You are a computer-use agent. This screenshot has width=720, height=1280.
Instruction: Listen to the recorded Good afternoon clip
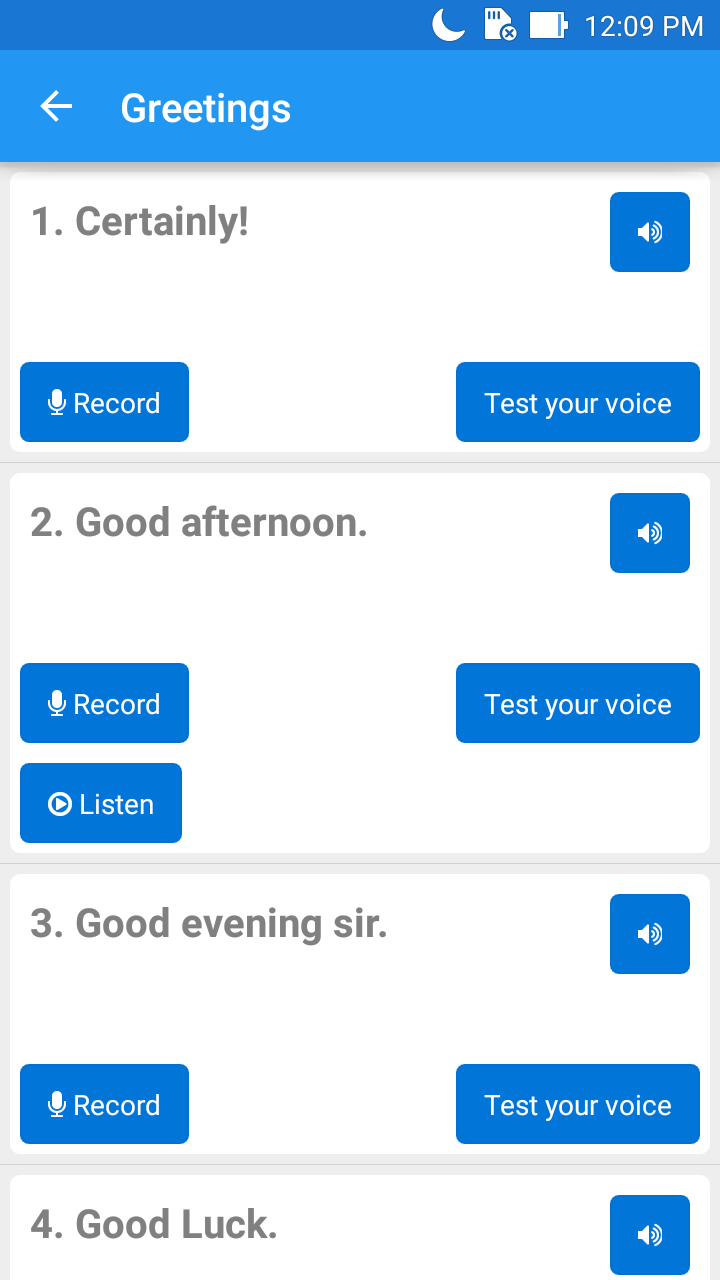coord(101,803)
